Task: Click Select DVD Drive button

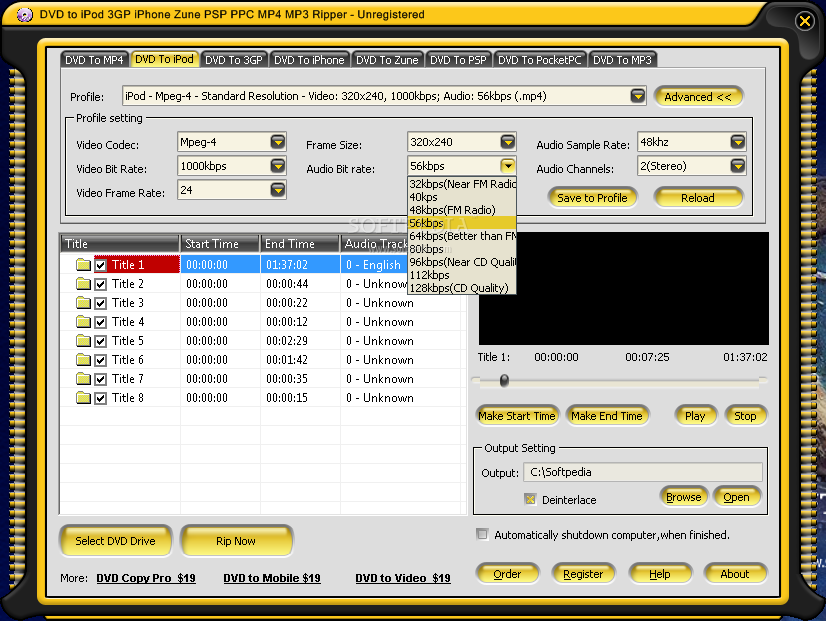Action: click(x=115, y=541)
